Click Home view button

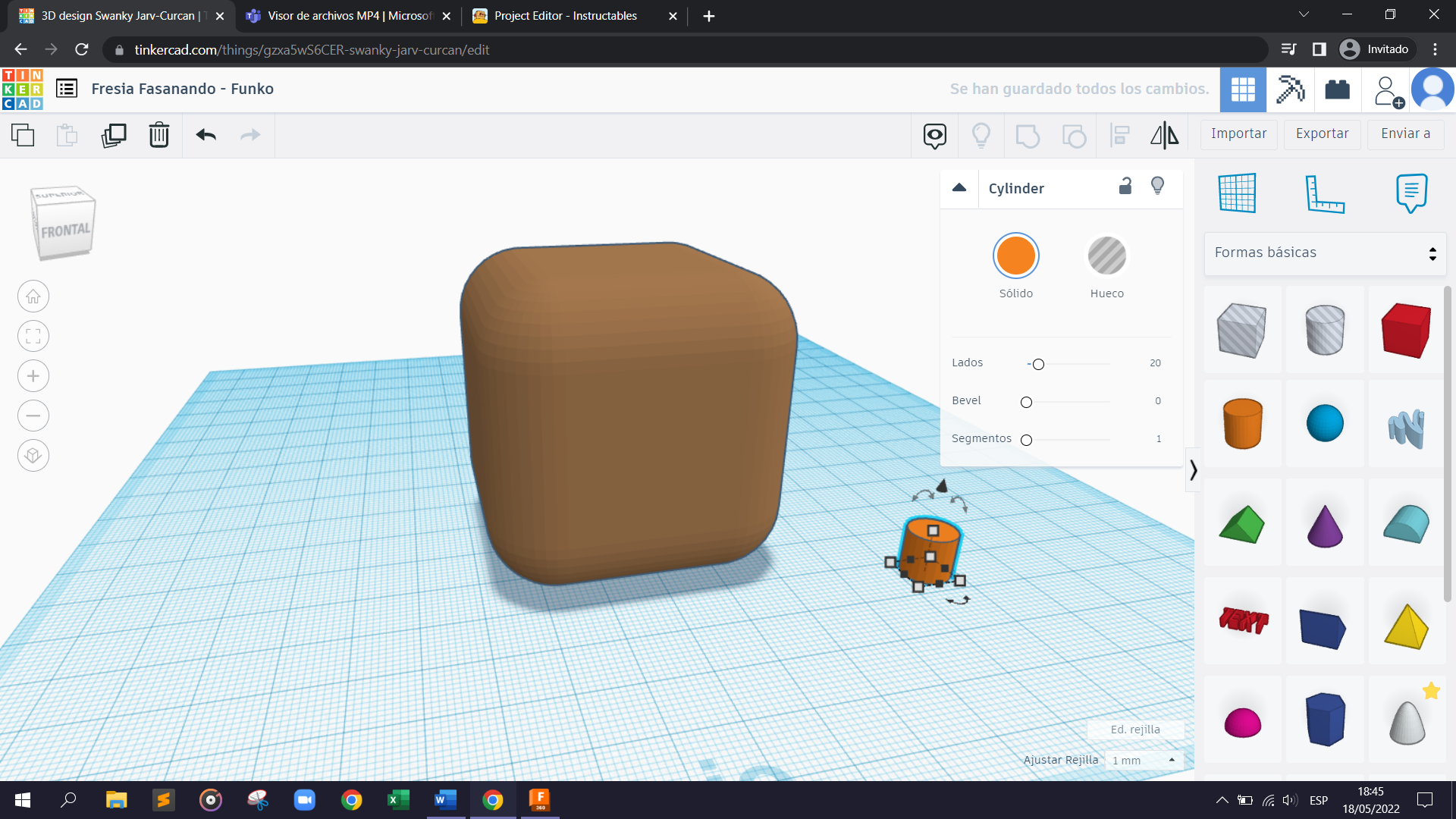(x=33, y=297)
